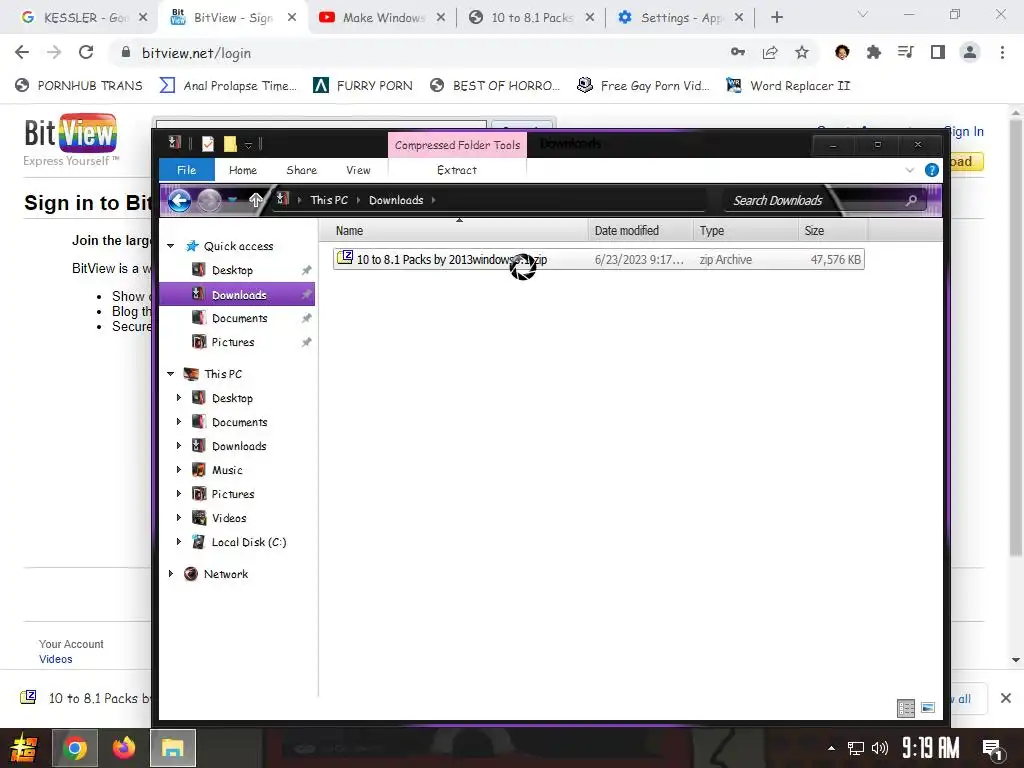The image size is (1024, 768).
Task: Select Local Disk (C:) in tree
Action: pos(249,542)
